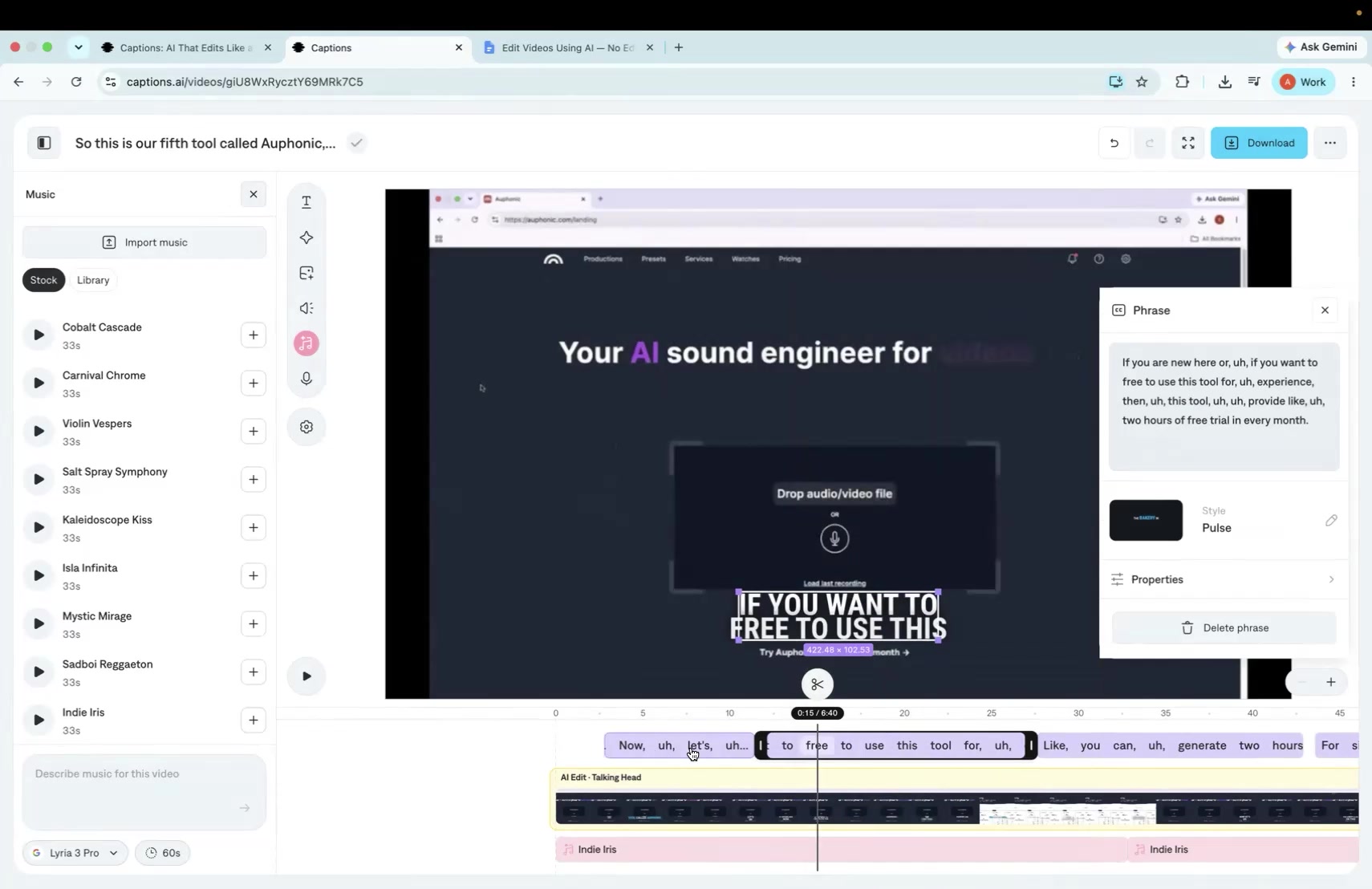Switch to 'Captions: AI That Edits' browser tab

(x=186, y=47)
